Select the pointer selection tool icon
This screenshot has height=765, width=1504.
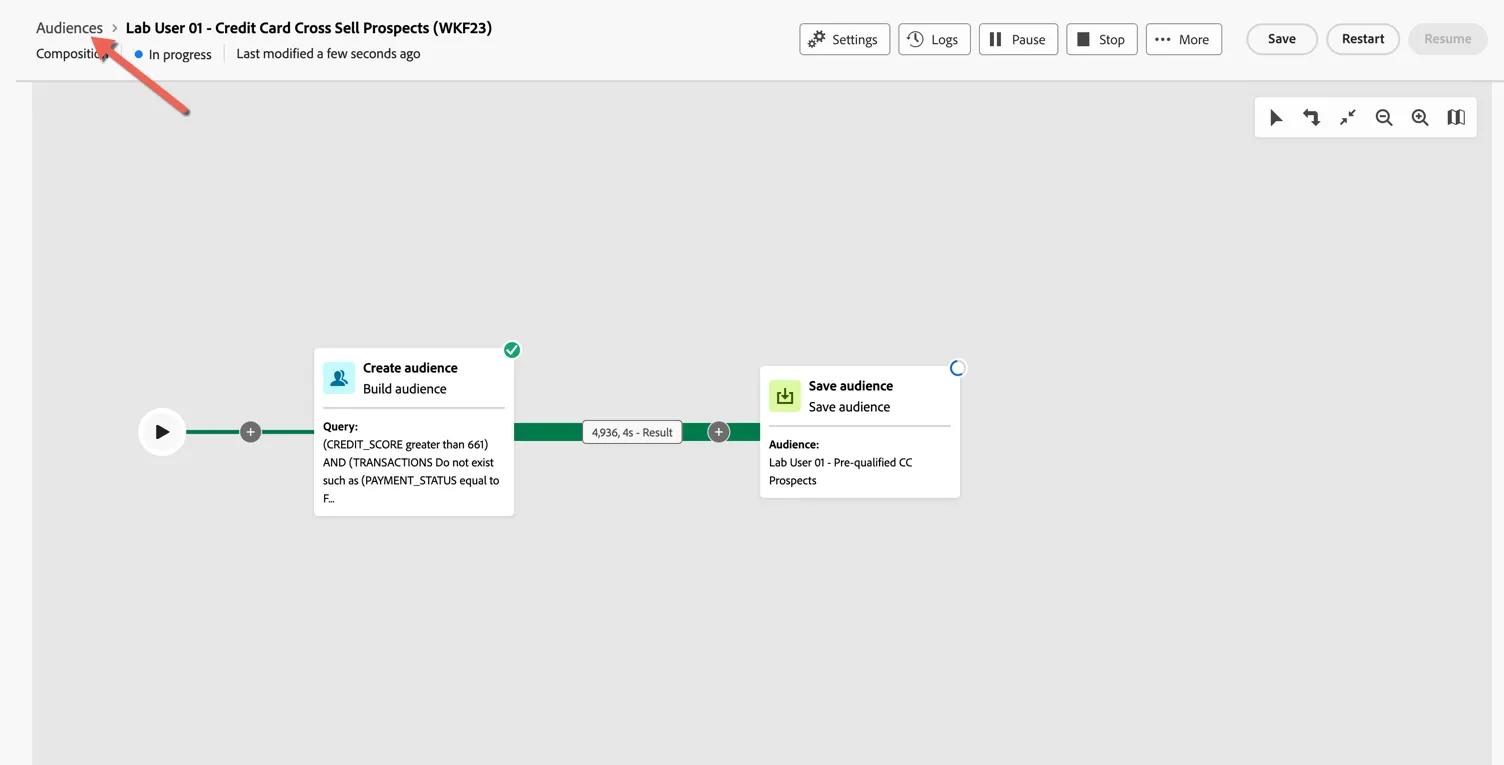tap(1276, 118)
